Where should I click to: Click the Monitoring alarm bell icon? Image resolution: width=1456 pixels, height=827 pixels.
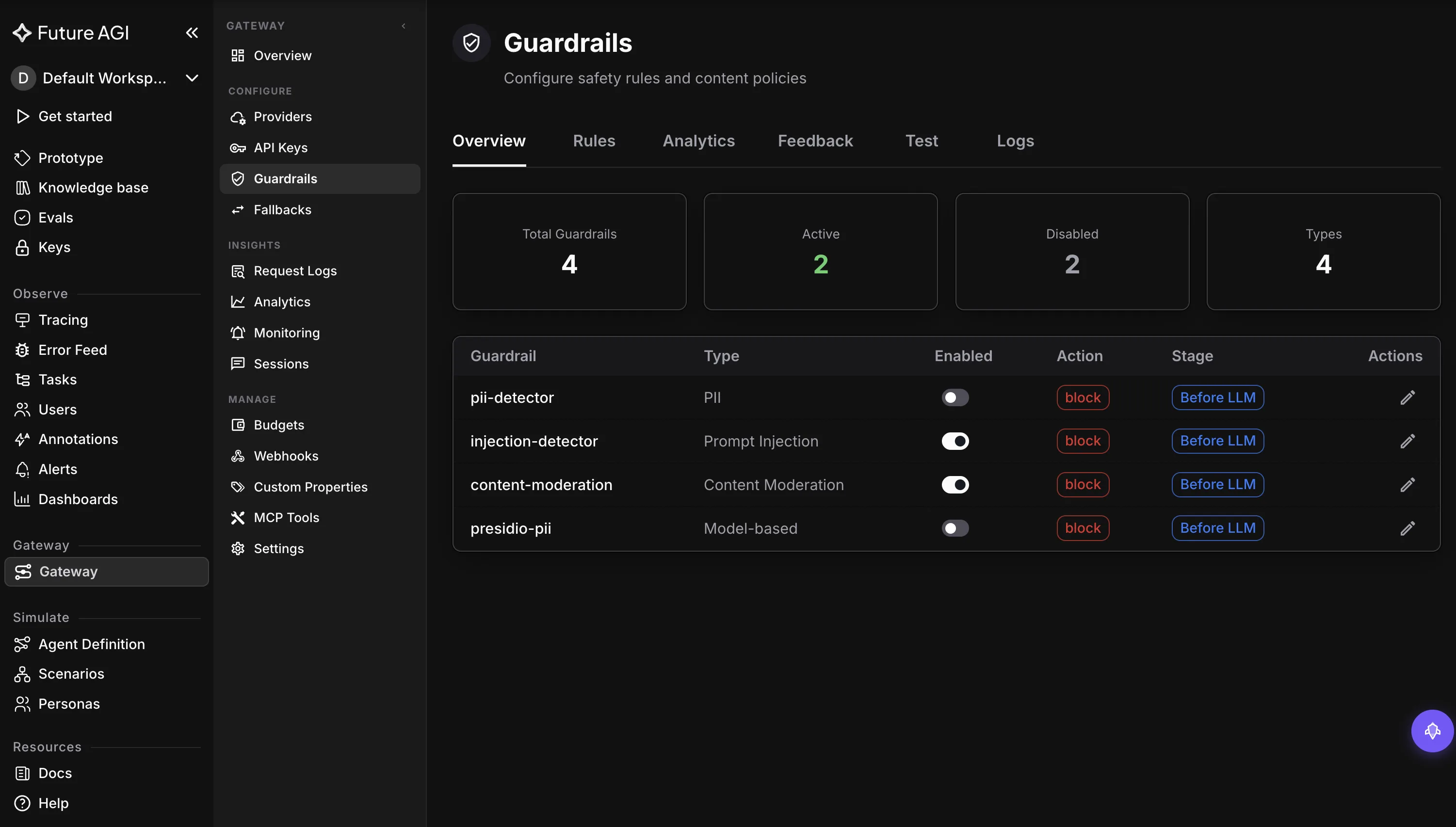[238, 333]
